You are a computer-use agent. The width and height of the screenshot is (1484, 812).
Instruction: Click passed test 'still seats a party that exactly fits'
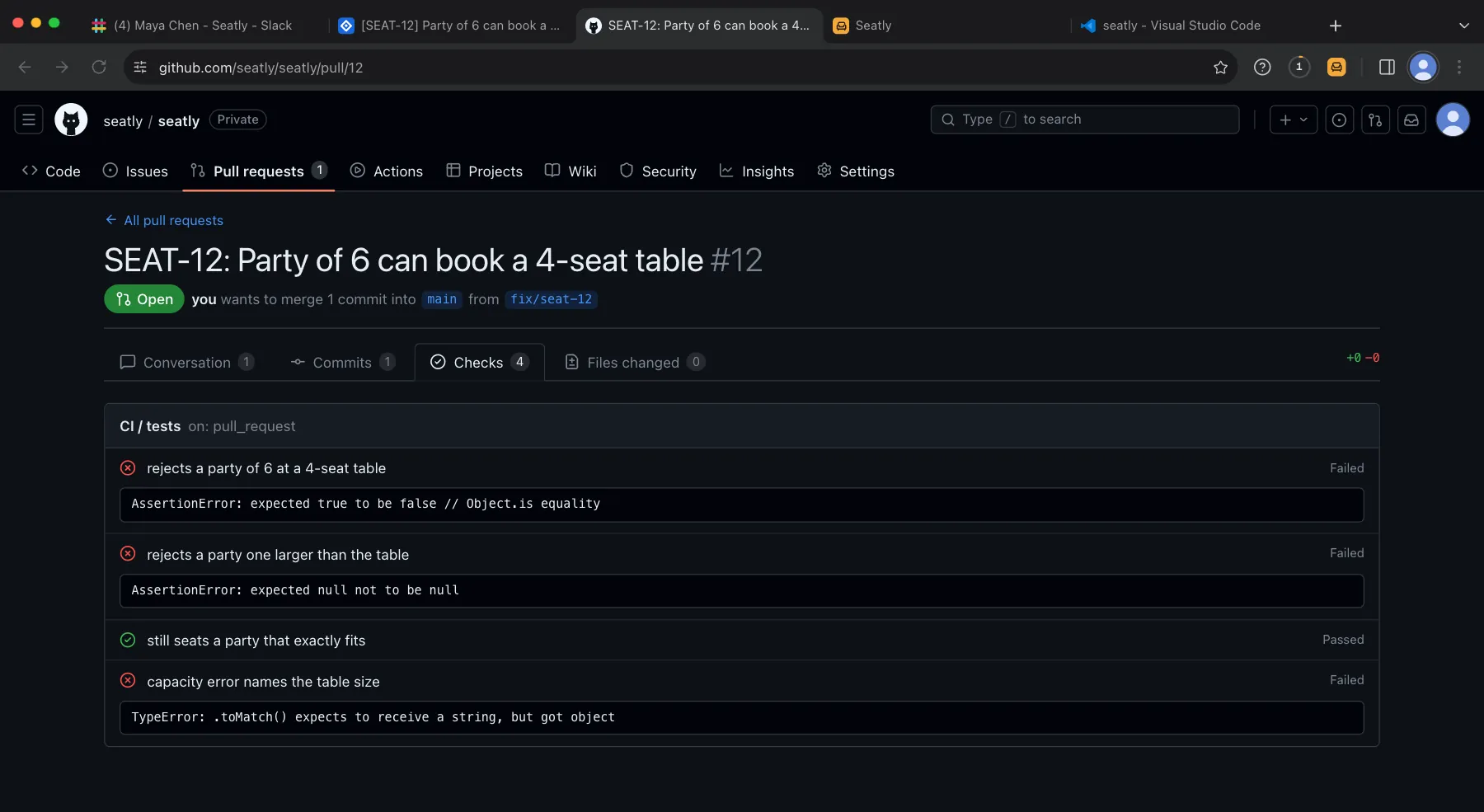256,641
